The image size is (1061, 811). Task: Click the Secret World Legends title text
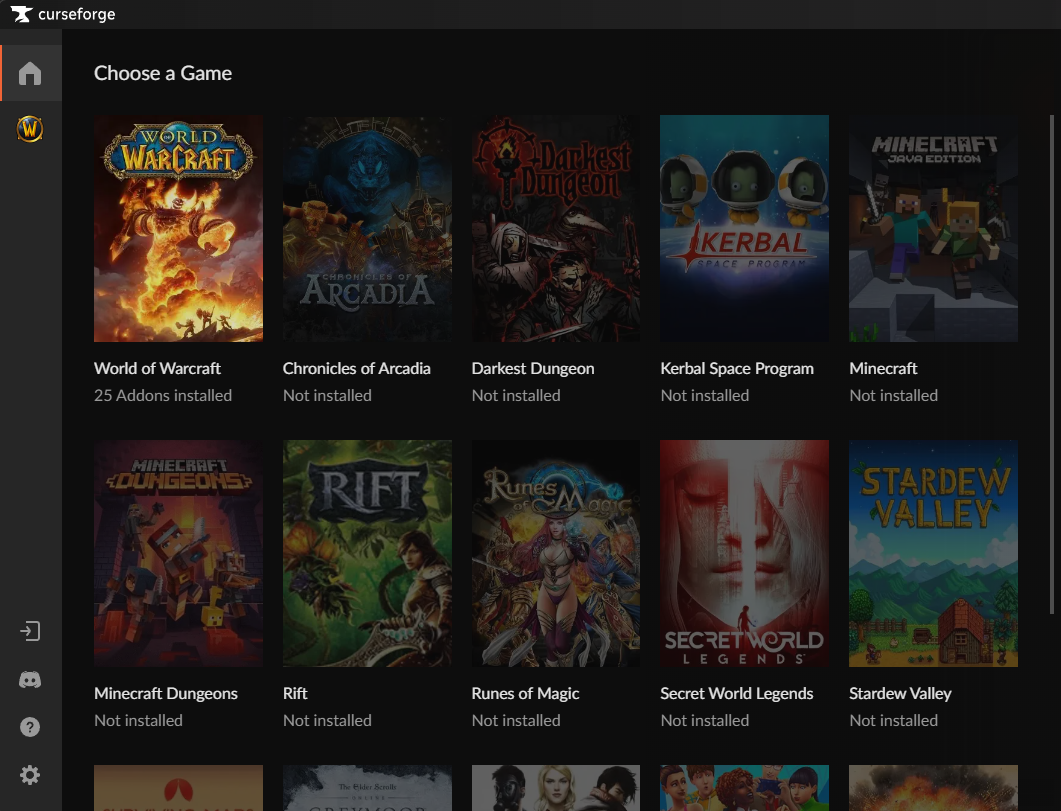coord(736,693)
